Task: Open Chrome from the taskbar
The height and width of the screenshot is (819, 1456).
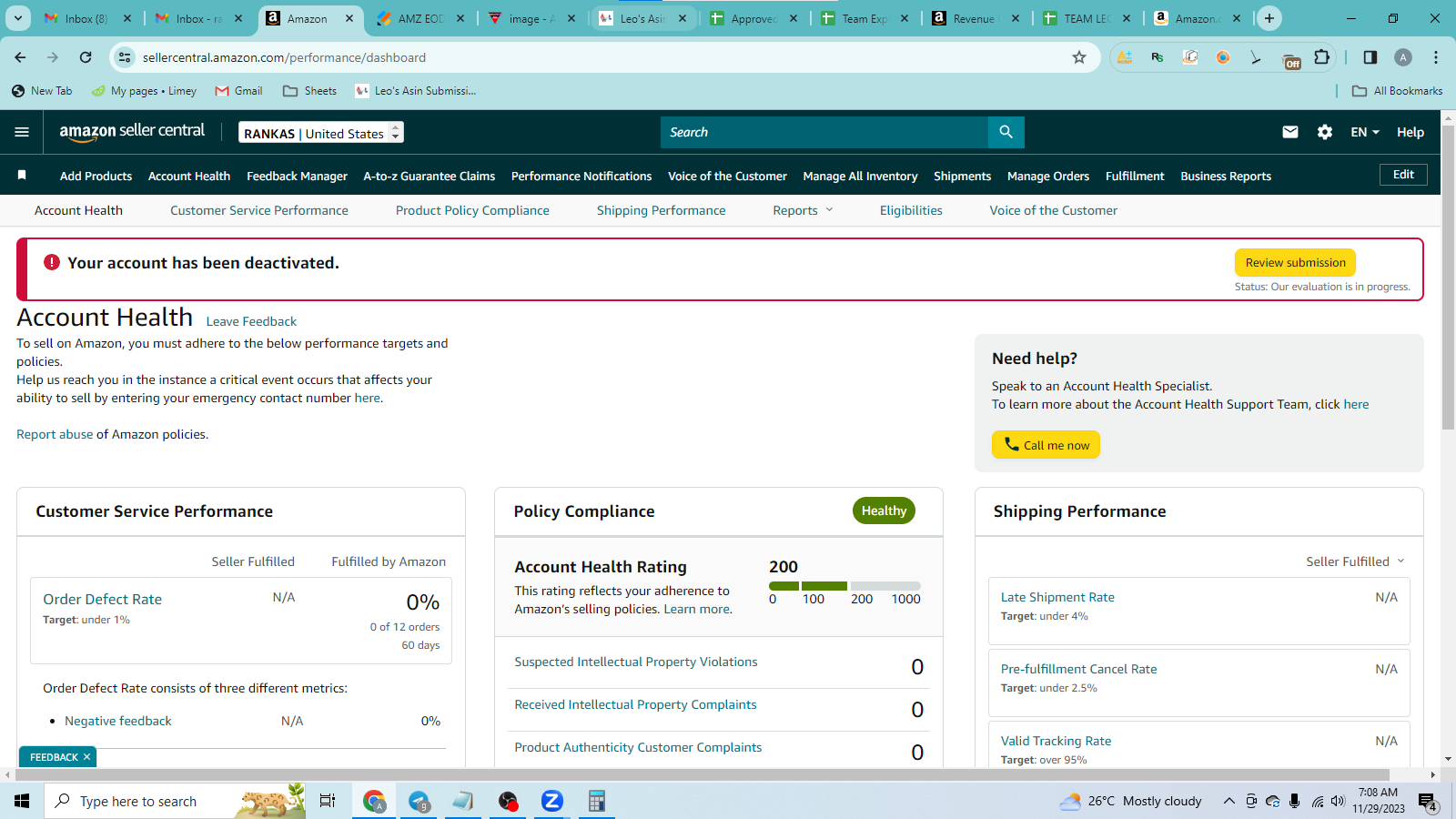Action: tap(374, 801)
